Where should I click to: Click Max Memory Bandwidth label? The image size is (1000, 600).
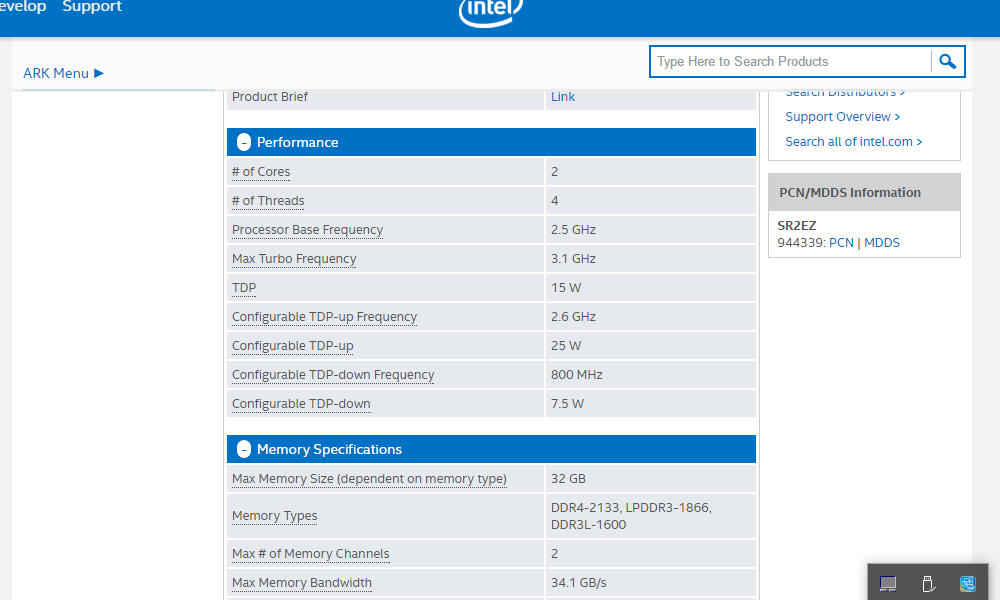(302, 583)
